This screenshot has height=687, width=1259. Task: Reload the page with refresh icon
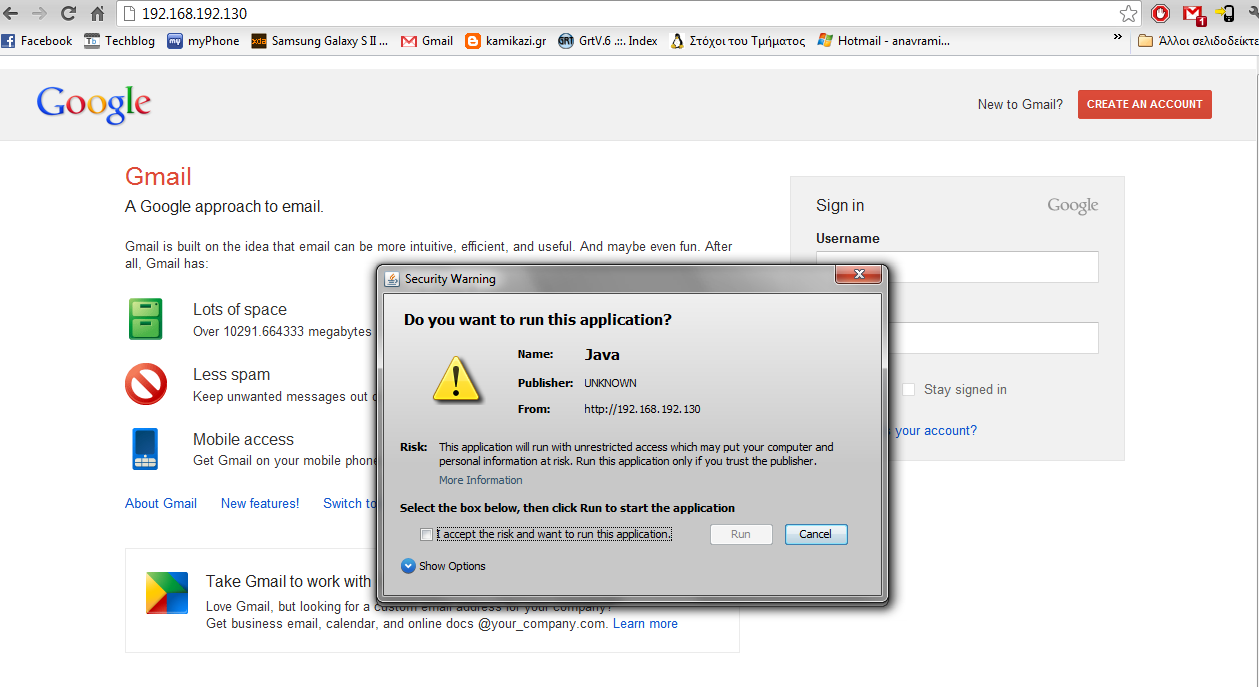(68, 14)
